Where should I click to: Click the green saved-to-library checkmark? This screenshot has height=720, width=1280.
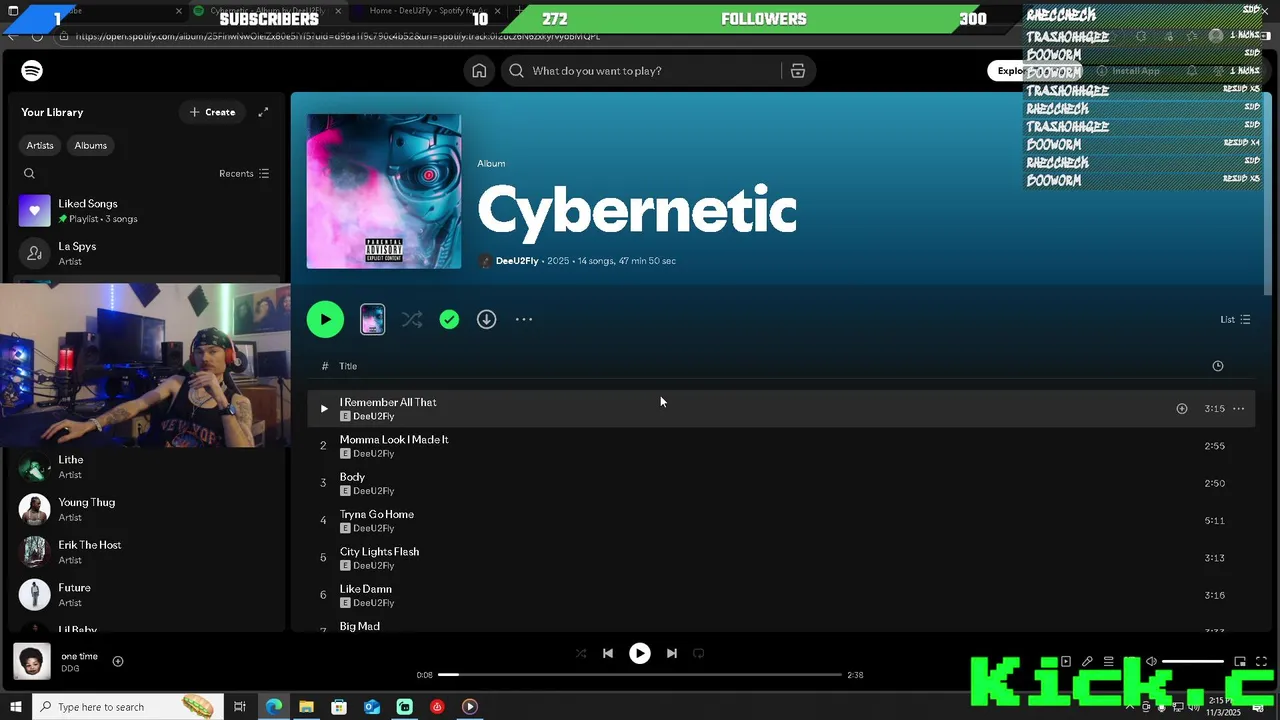(449, 319)
